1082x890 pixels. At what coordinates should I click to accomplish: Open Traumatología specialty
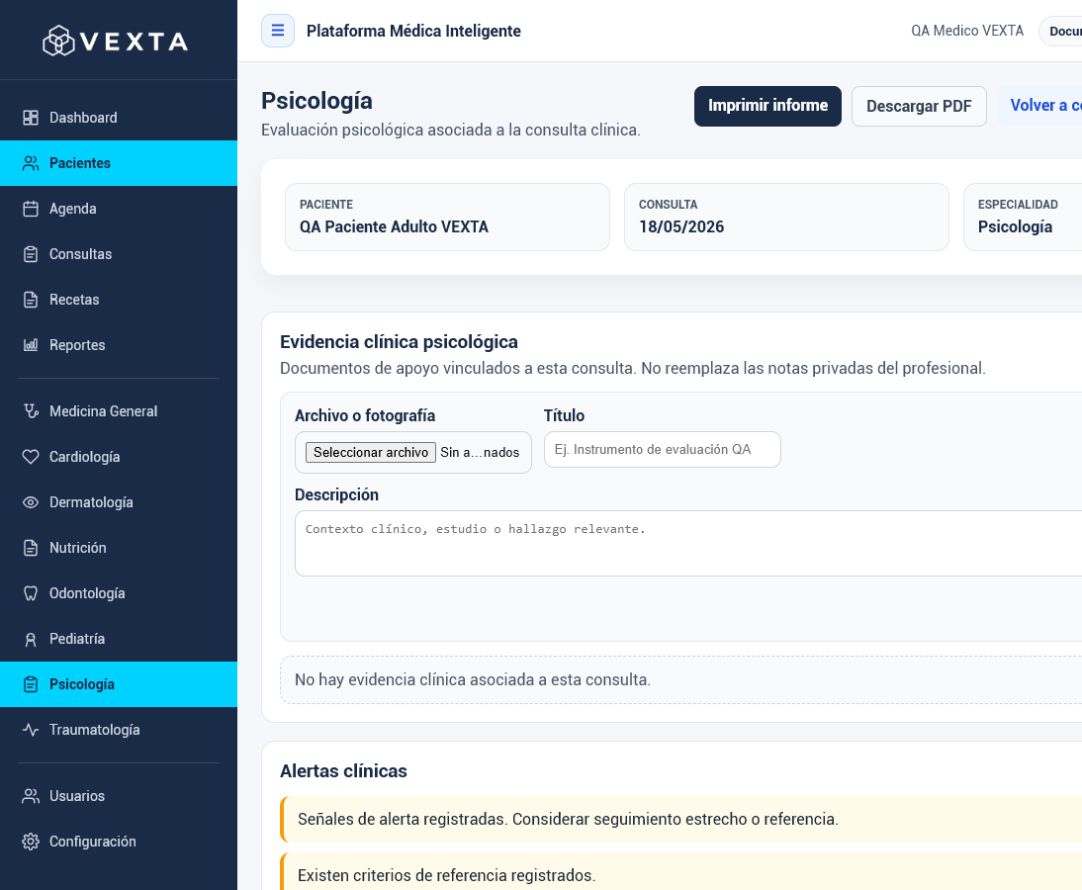[x=119, y=730]
